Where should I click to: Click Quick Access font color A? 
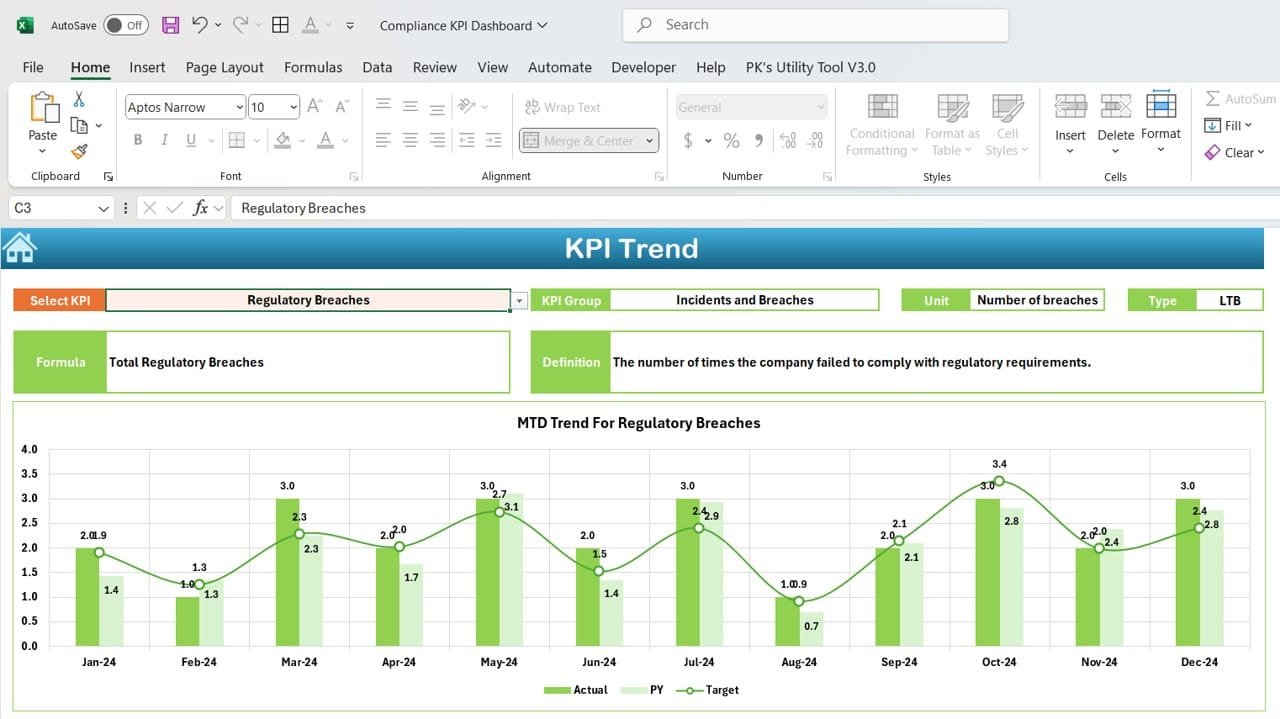tap(310, 25)
